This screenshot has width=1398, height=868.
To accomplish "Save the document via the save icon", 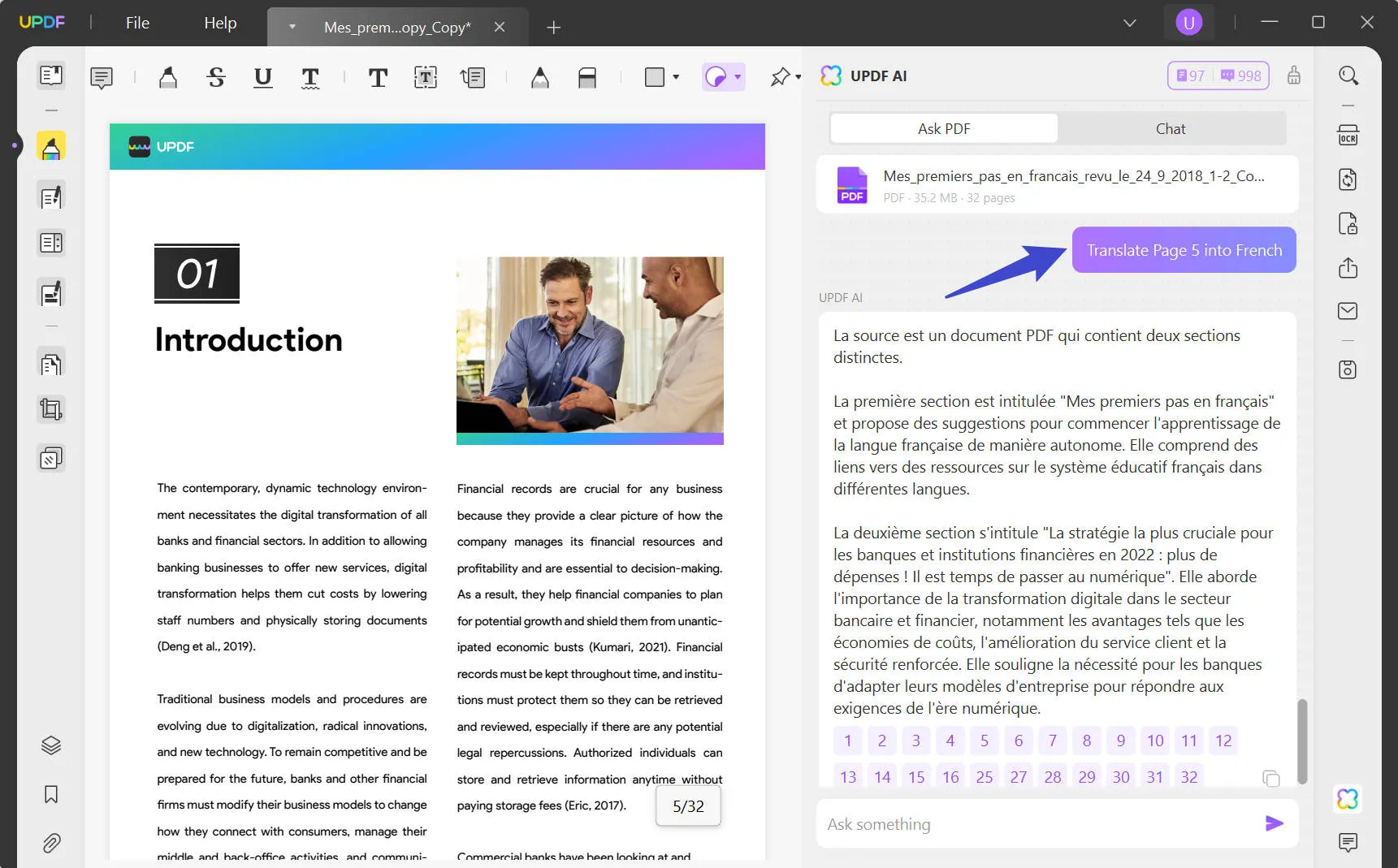I will (1348, 369).
